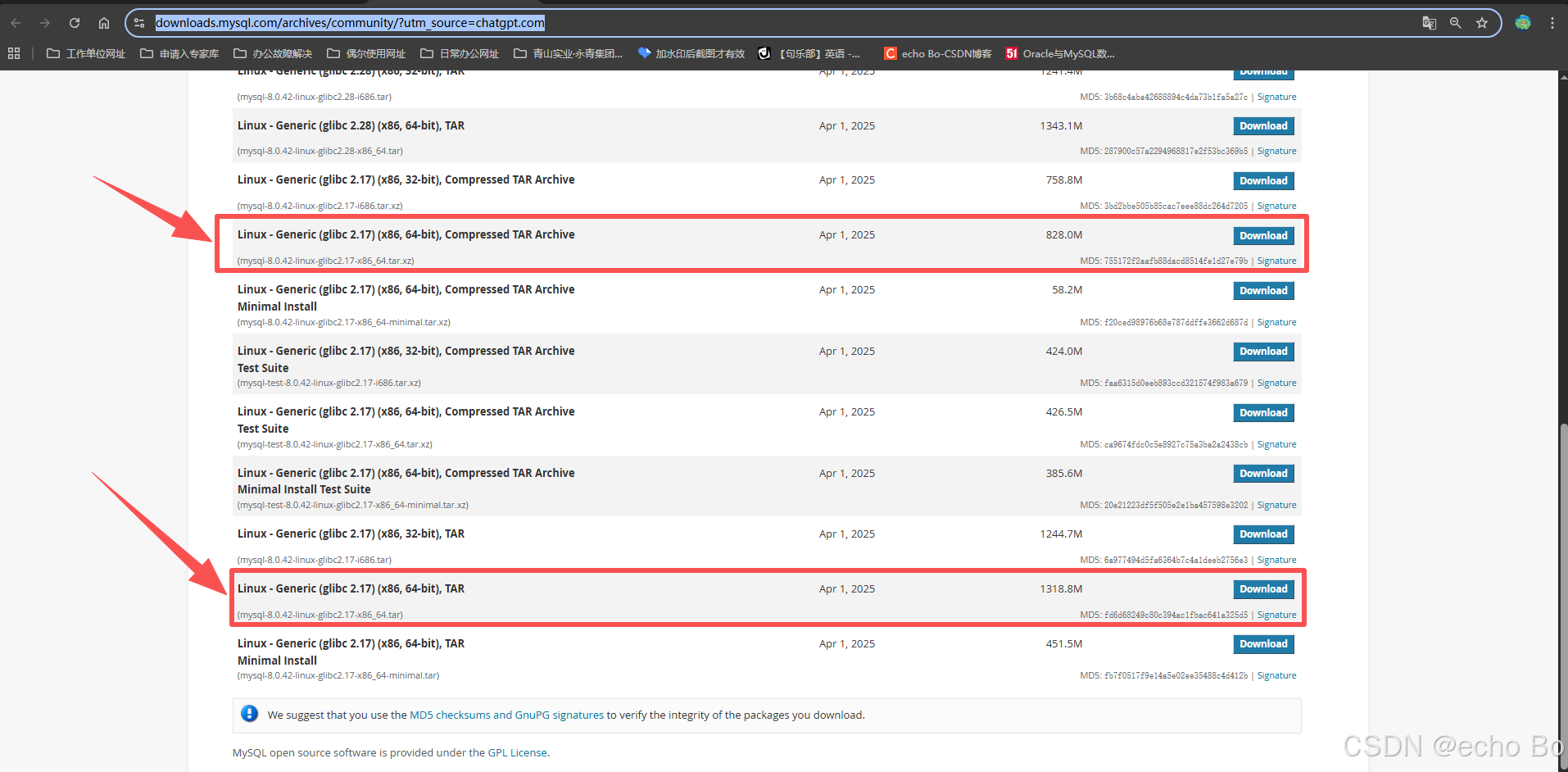Image resolution: width=1568 pixels, height=772 pixels.
Task: Click title Linux Generic glibc 2.28 64-bit TAR
Action: [351, 125]
